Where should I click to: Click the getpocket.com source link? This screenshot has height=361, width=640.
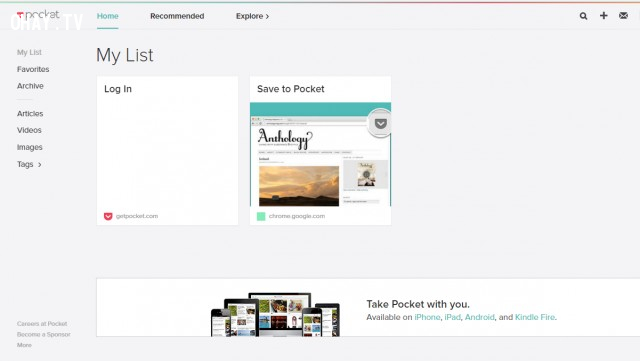[x=137, y=216]
